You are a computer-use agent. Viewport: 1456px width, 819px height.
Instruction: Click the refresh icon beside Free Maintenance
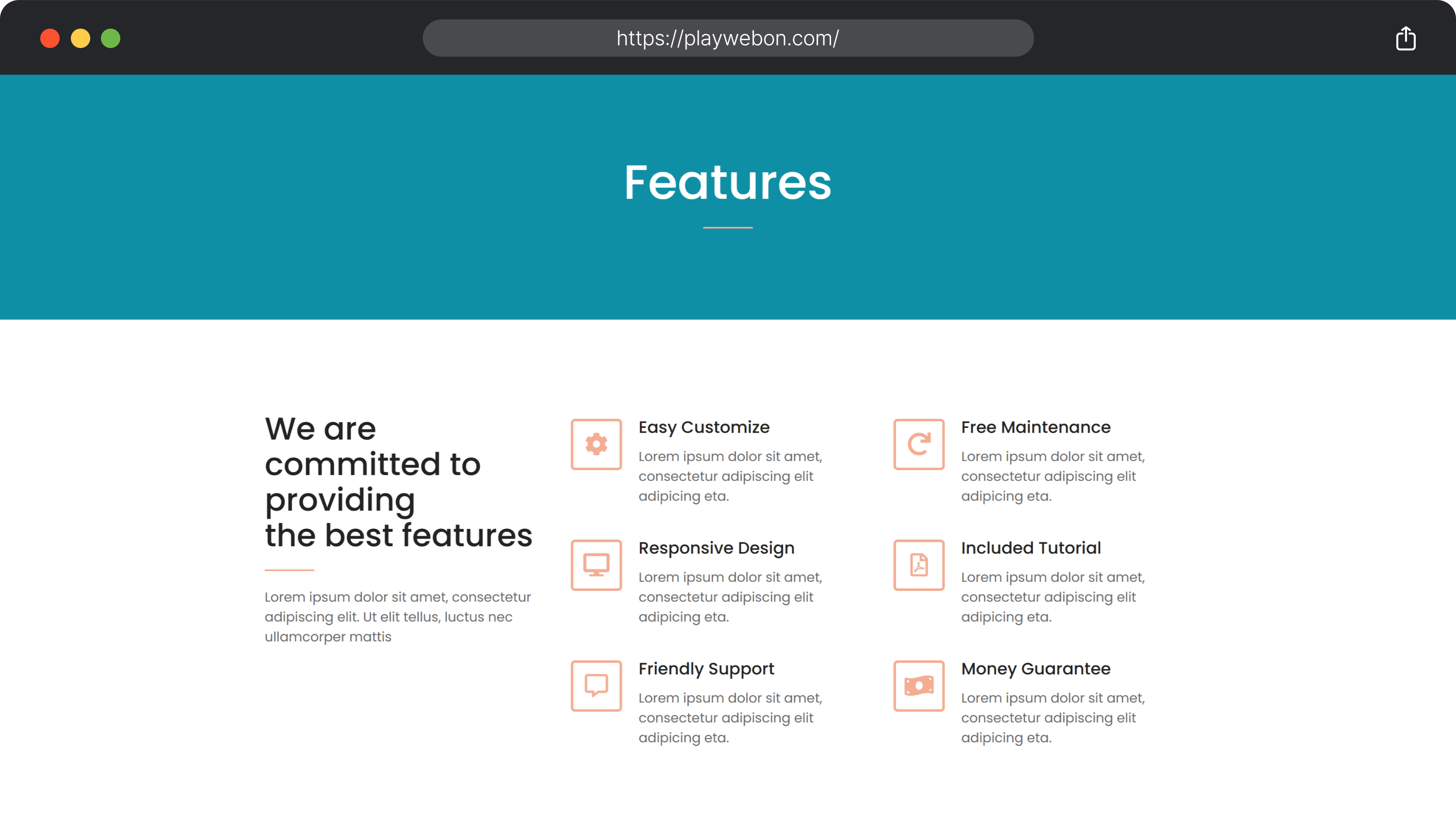(x=918, y=444)
